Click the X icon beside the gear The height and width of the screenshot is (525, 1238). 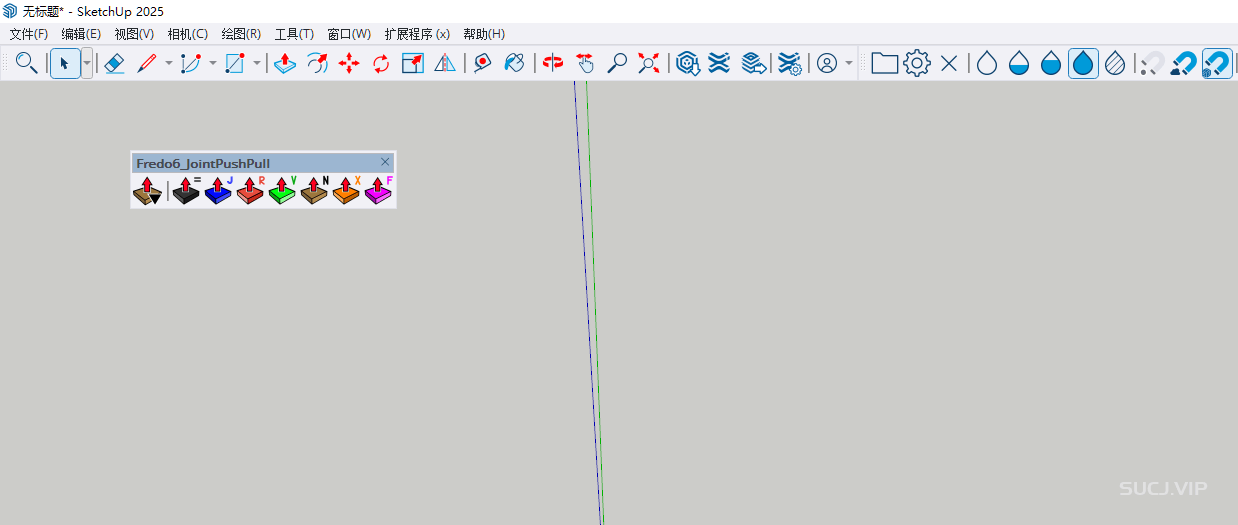949,63
